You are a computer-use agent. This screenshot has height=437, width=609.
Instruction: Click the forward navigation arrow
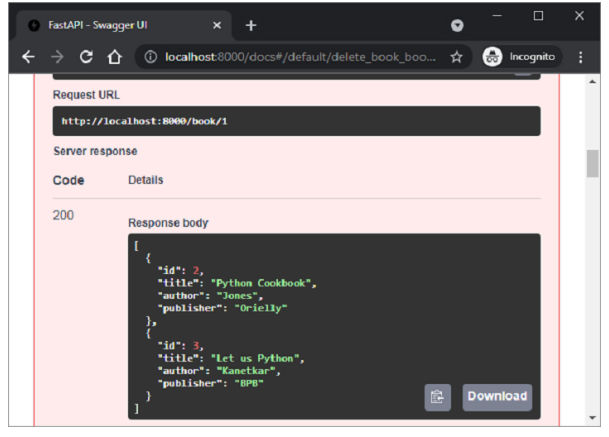[x=57, y=58]
